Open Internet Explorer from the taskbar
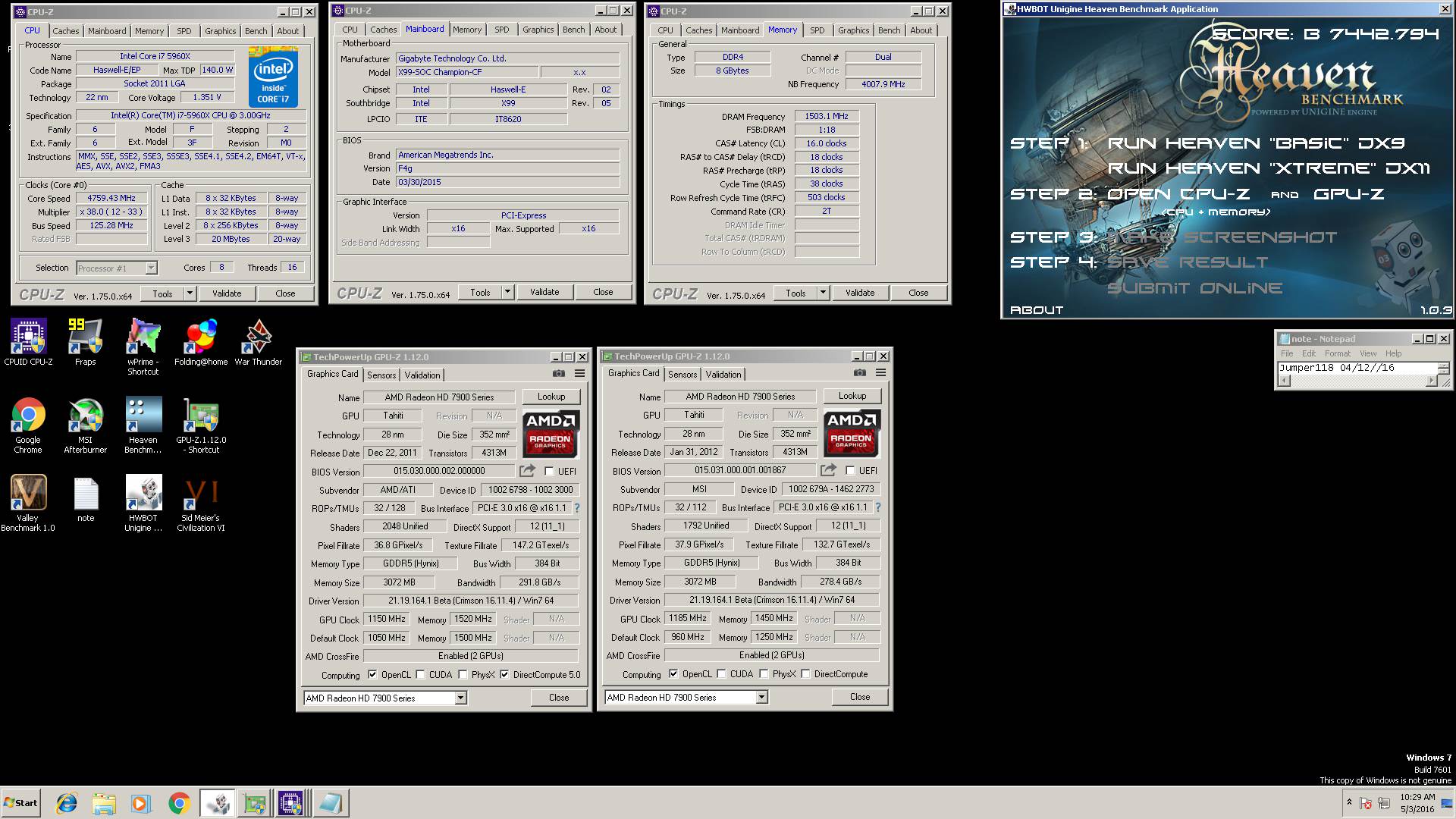 coord(67,803)
